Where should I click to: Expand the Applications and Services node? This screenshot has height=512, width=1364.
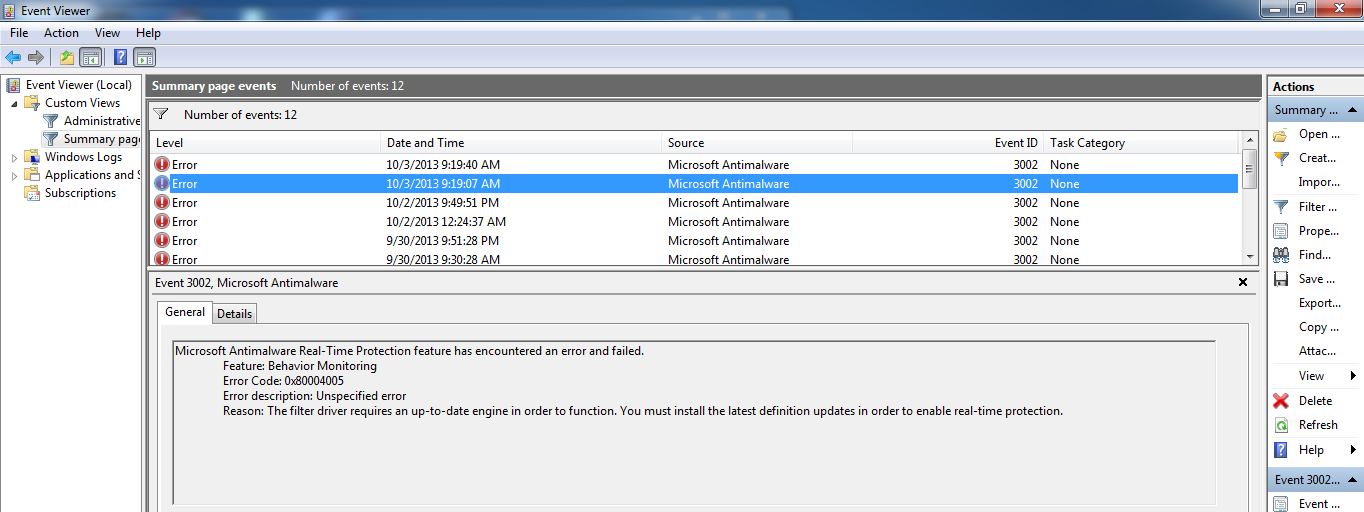point(15,175)
